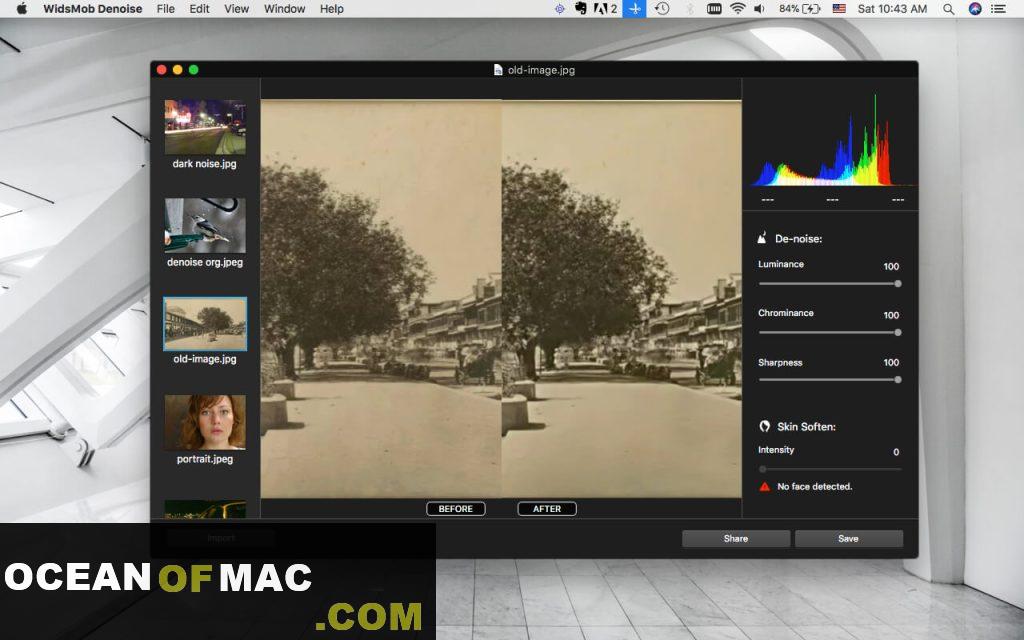Screen dimensions: 1024x640
Task: Click the "De-noise:" heading
Action: [798, 238]
